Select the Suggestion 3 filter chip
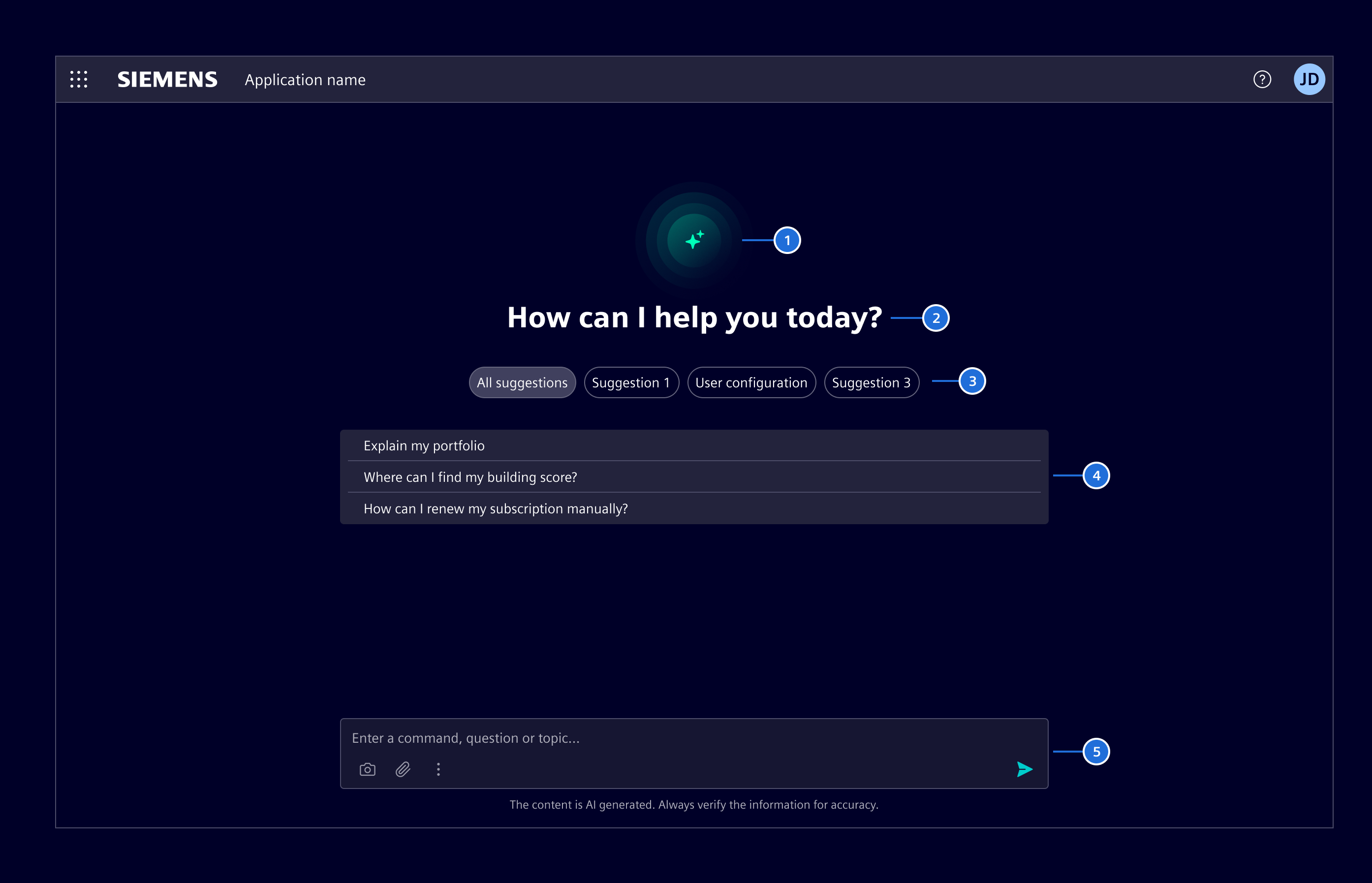1372x883 pixels. [871, 382]
